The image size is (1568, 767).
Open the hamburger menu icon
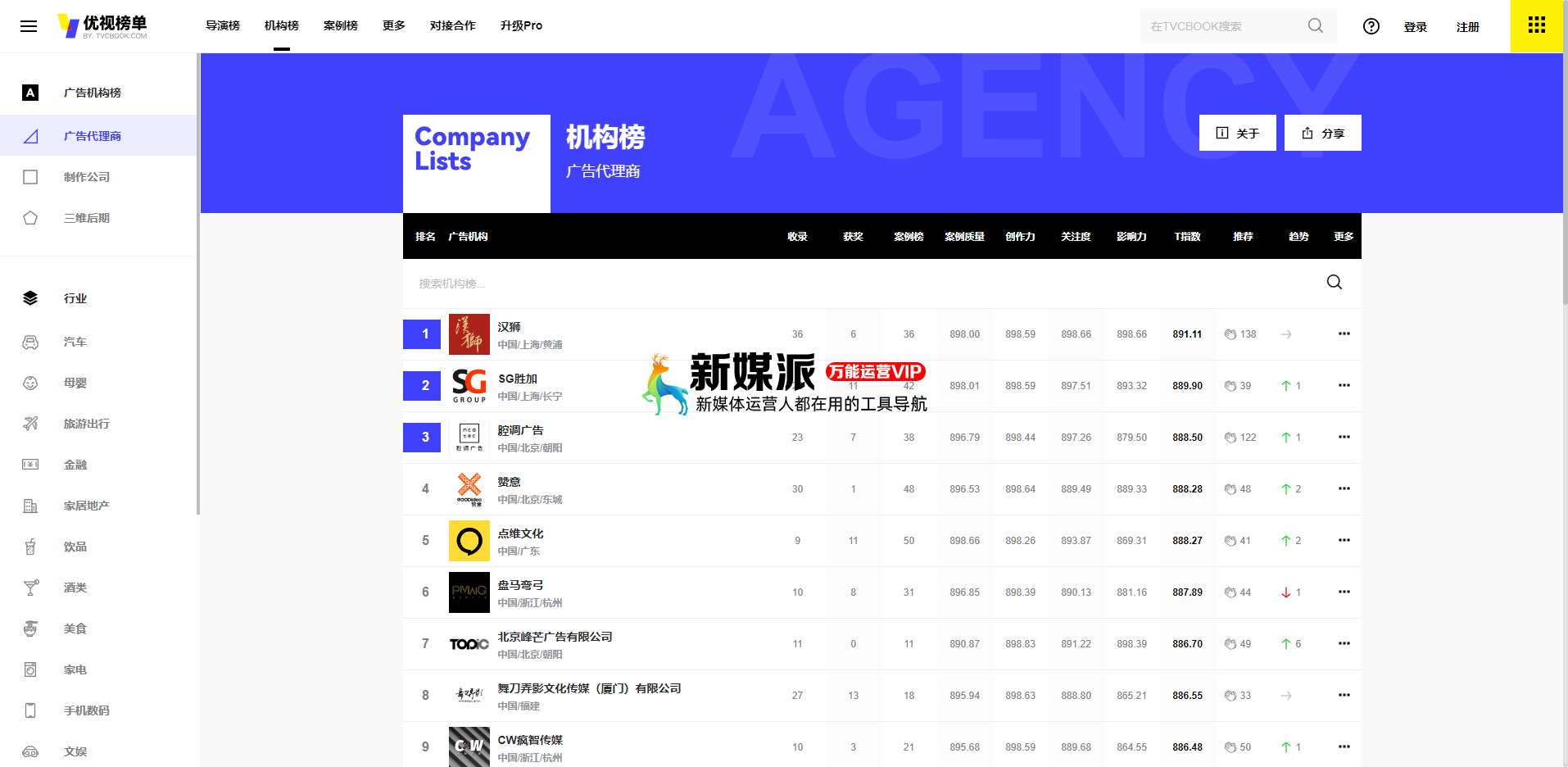point(29,26)
